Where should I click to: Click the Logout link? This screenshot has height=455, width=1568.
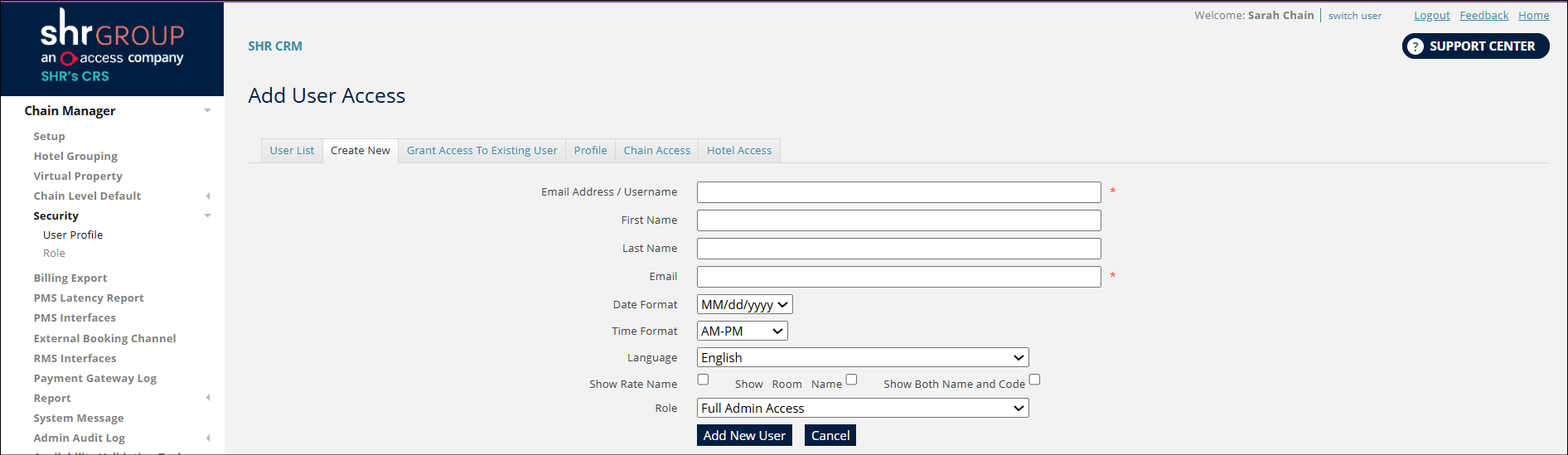click(1431, 15)
